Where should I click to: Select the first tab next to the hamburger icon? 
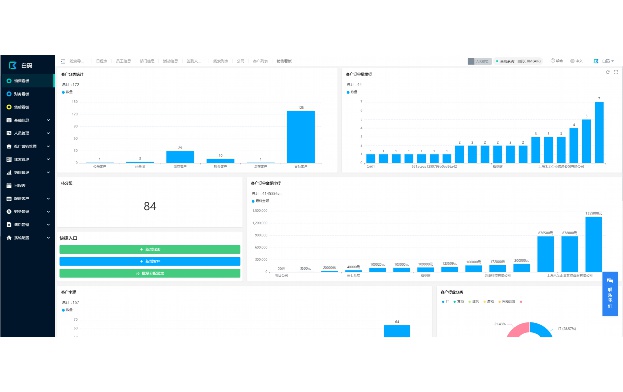(76, 61)
